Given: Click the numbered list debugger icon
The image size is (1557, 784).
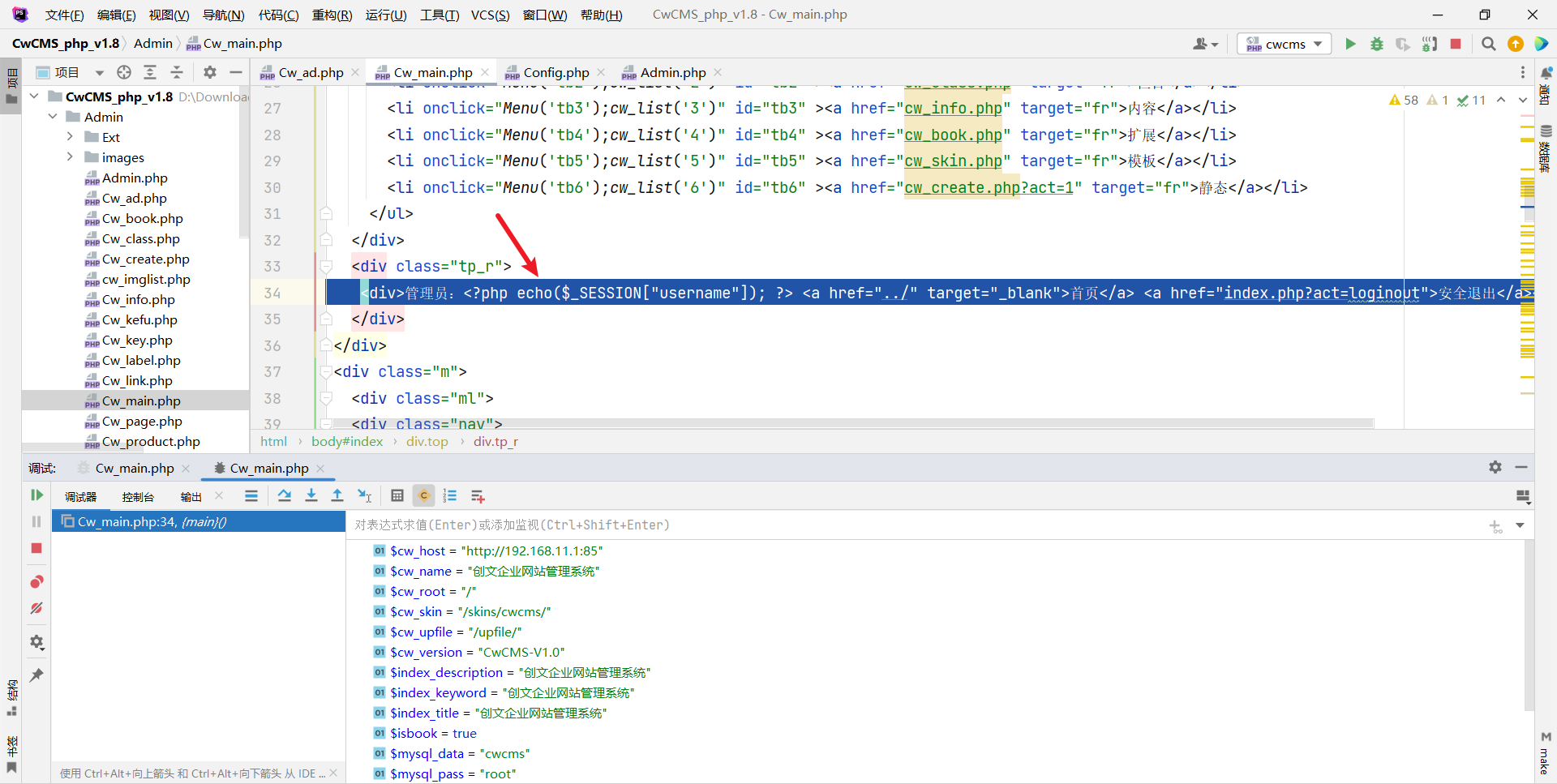Looking at the screenshot, I should coord(450,495).
